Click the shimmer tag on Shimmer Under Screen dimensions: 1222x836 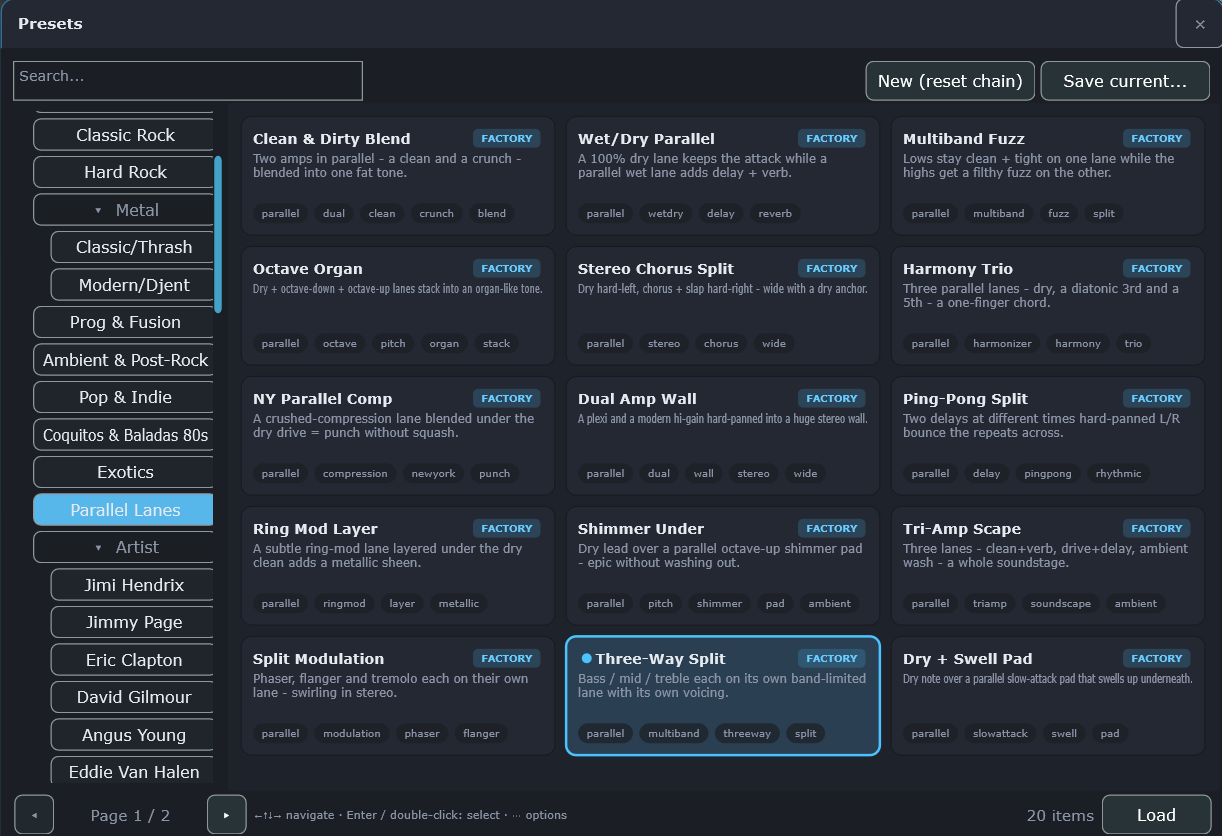(720, 603)
